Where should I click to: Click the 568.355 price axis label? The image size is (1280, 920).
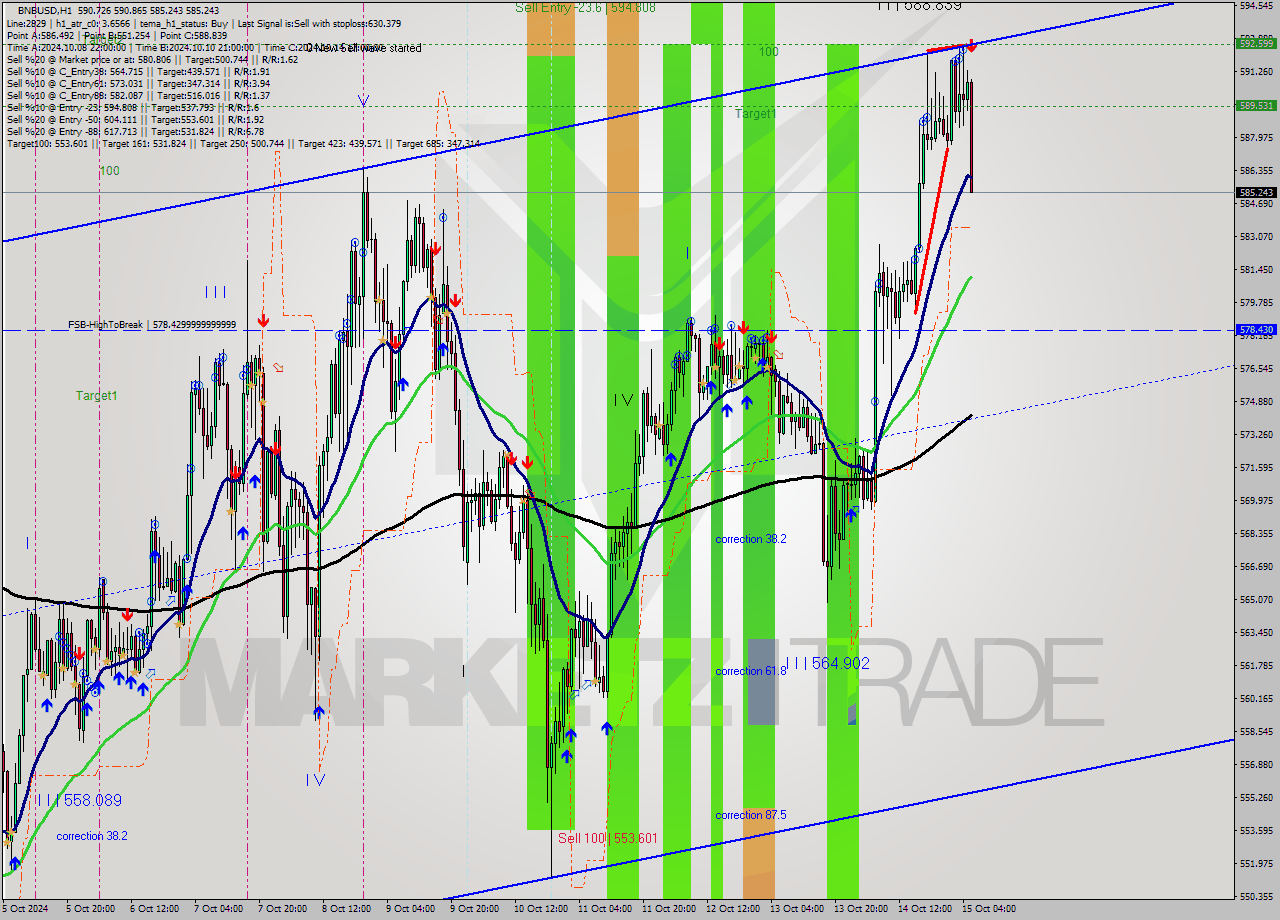pos(1256,534)
